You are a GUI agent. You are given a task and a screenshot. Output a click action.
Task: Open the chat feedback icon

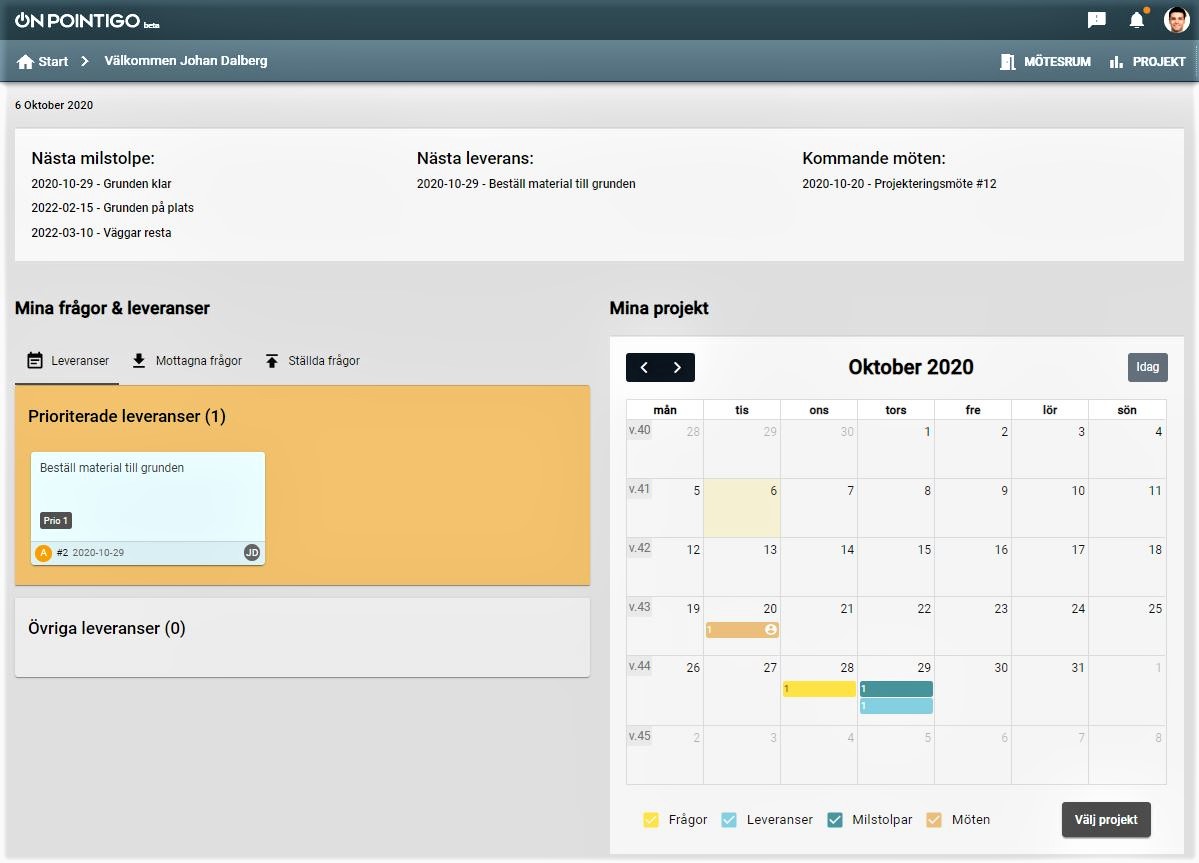point(1097,20)
